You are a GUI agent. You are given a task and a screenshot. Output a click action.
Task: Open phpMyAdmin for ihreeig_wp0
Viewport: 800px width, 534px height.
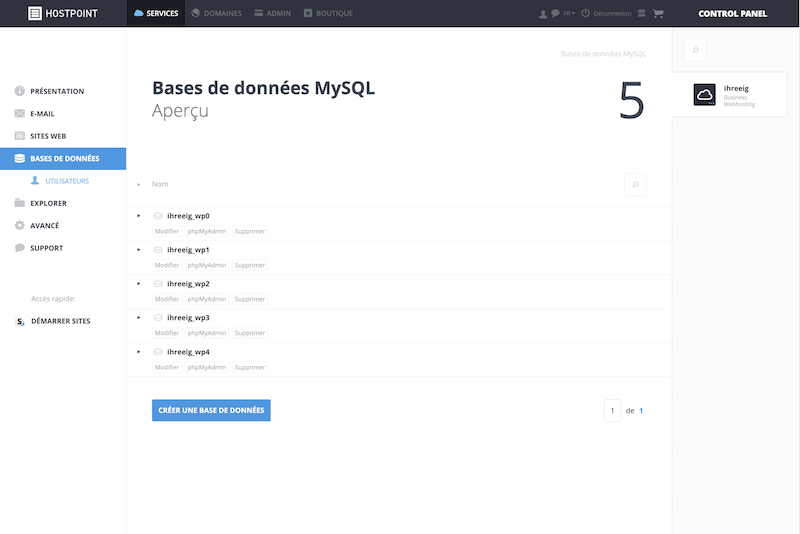207,232
